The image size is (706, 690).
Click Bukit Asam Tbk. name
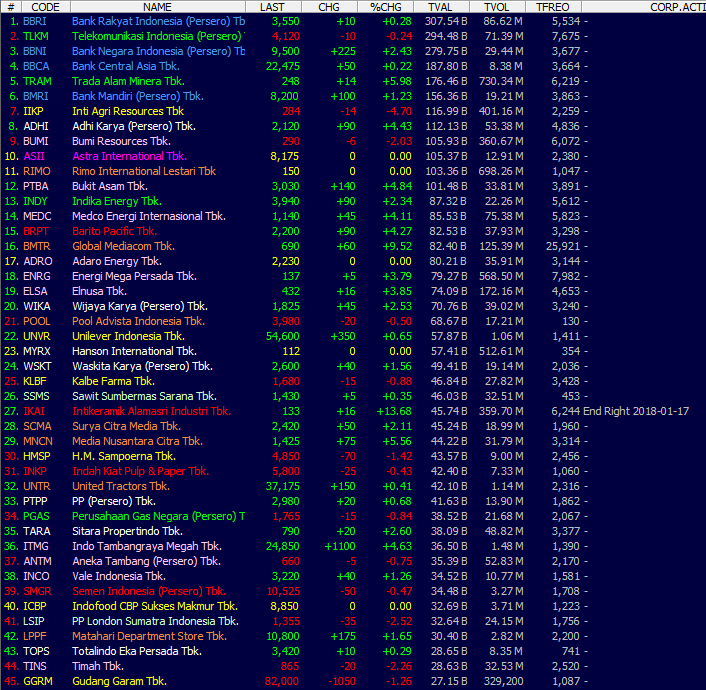(110, 186)
